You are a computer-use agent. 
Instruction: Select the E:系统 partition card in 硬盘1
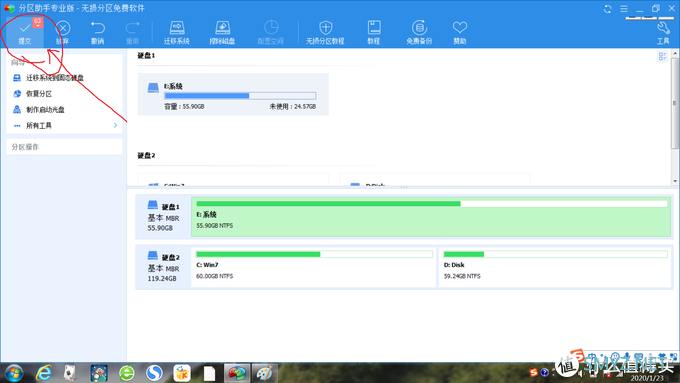pyautogui.click(x=233, y=94)
